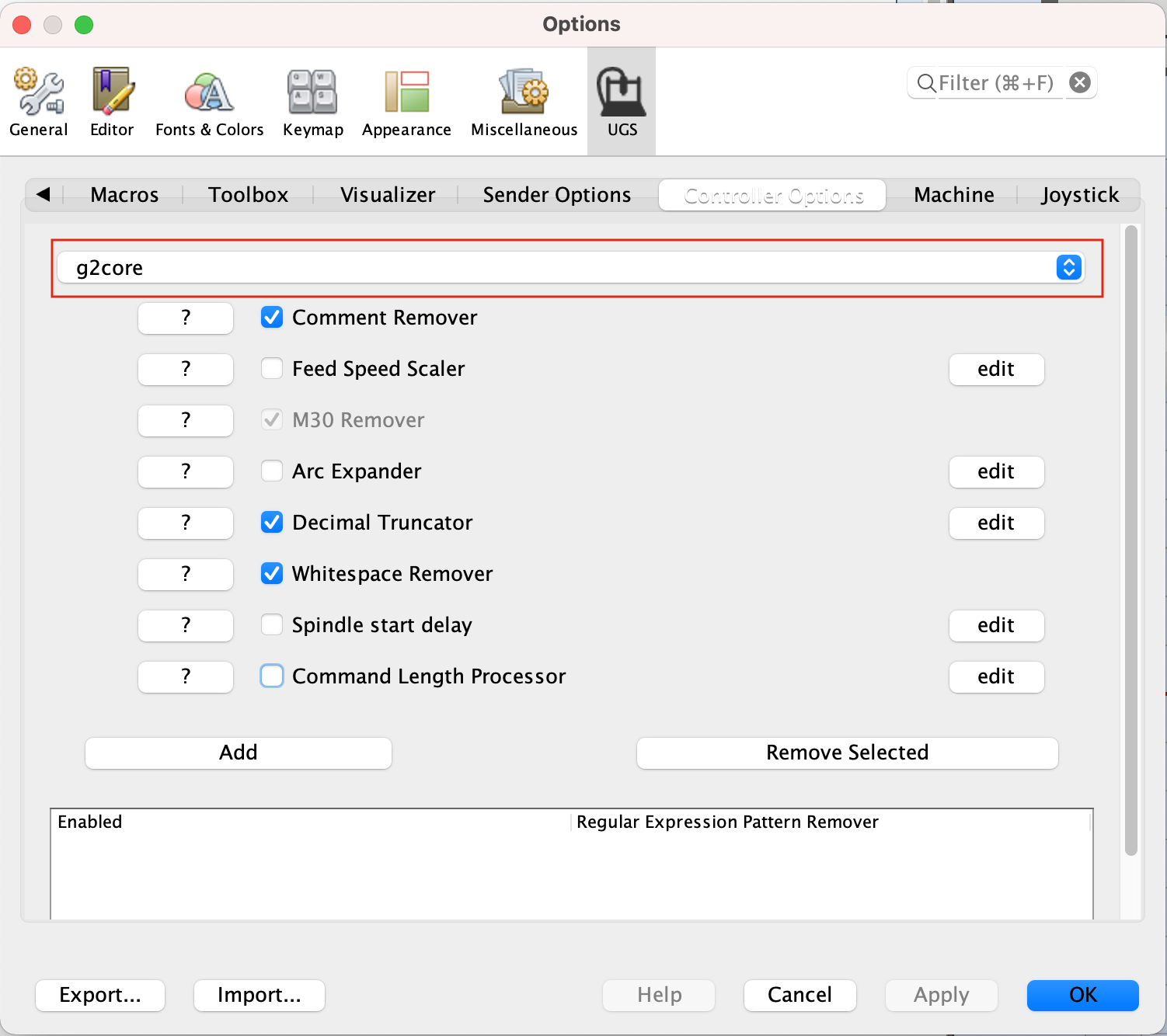The width and height of the screenshot is (1167, 1036).
Task: Open the General settings icon
Action: (38, 101)
